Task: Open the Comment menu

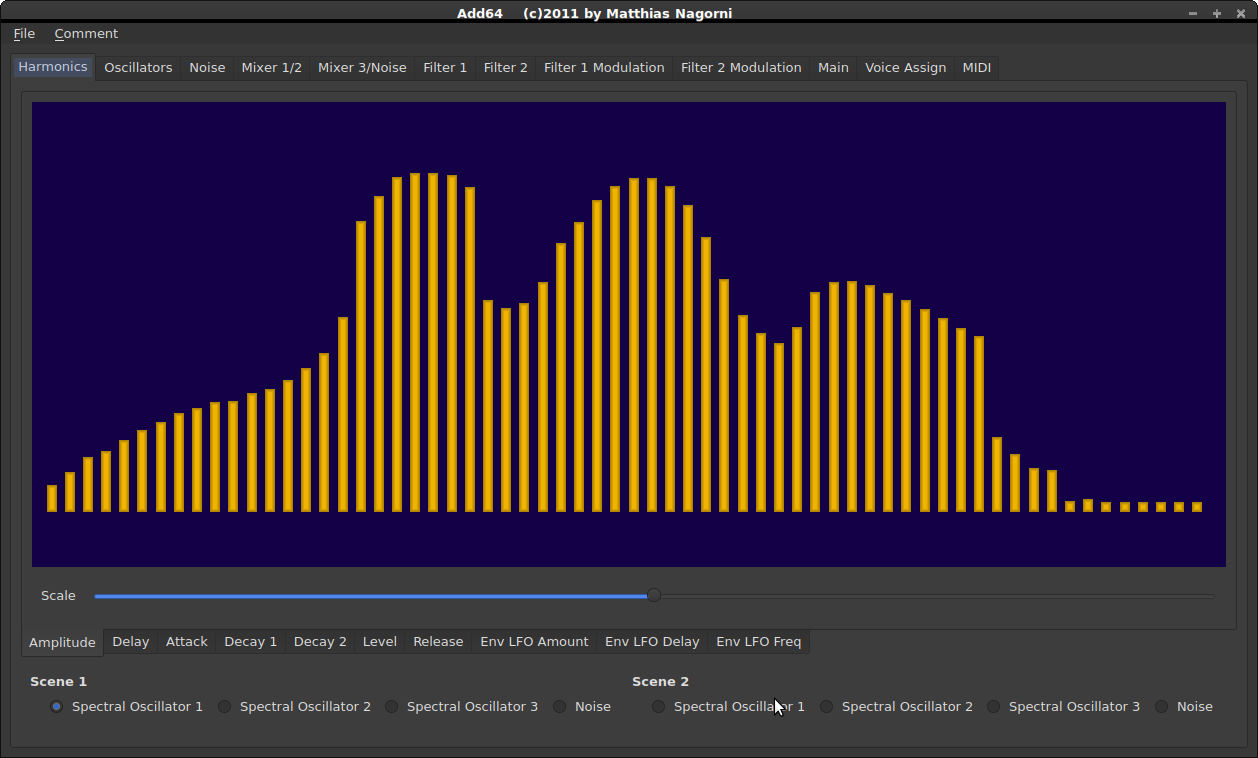Action: pyautogui.click(x=86, y=34)
